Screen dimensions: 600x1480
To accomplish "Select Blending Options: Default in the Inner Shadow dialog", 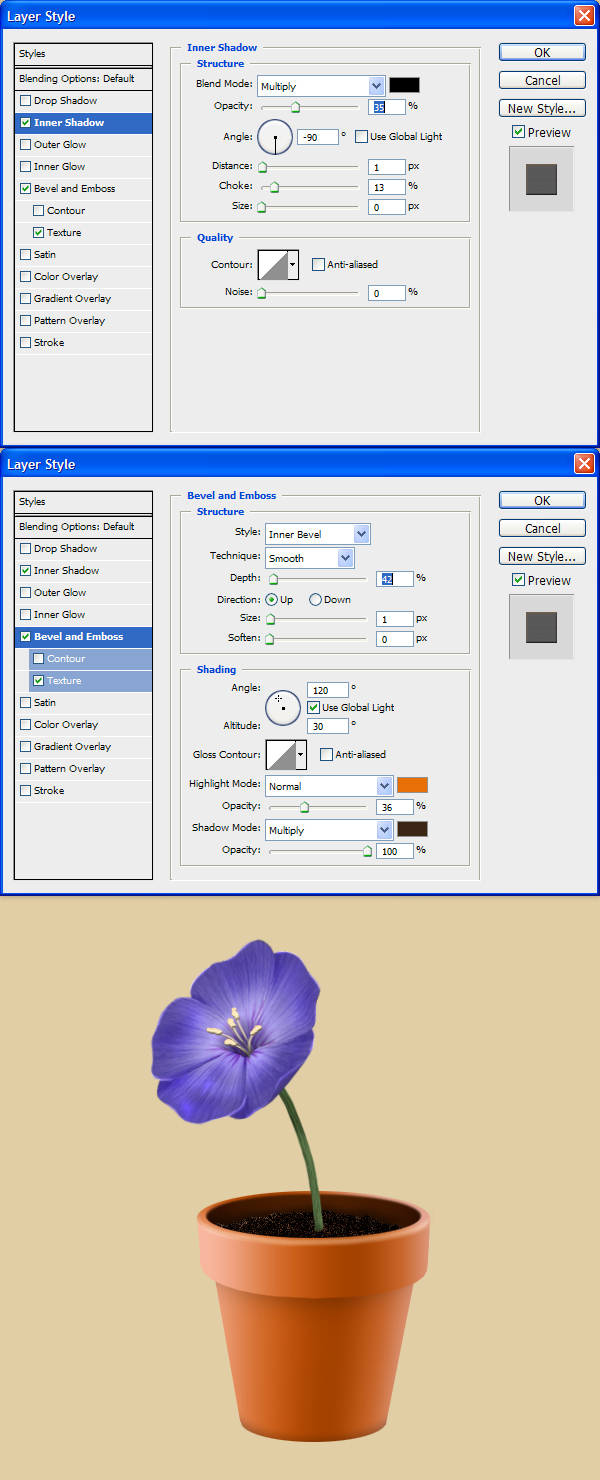I will tap(76, 79).
